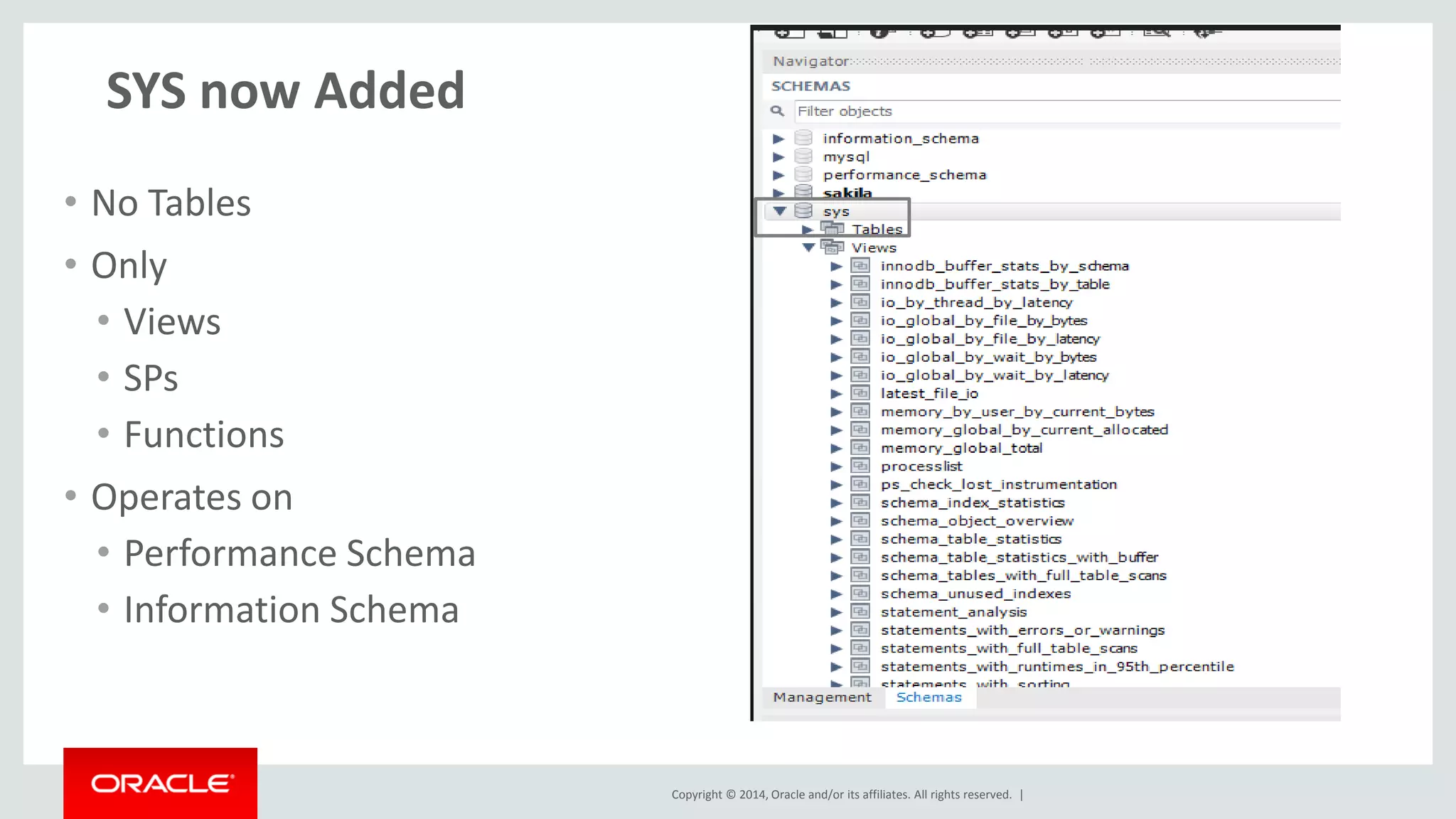Select statements_with_runtimes_in_95th_percentile view name
The height and width of the screenshot is (819, 1456).
click(1057, 667)
